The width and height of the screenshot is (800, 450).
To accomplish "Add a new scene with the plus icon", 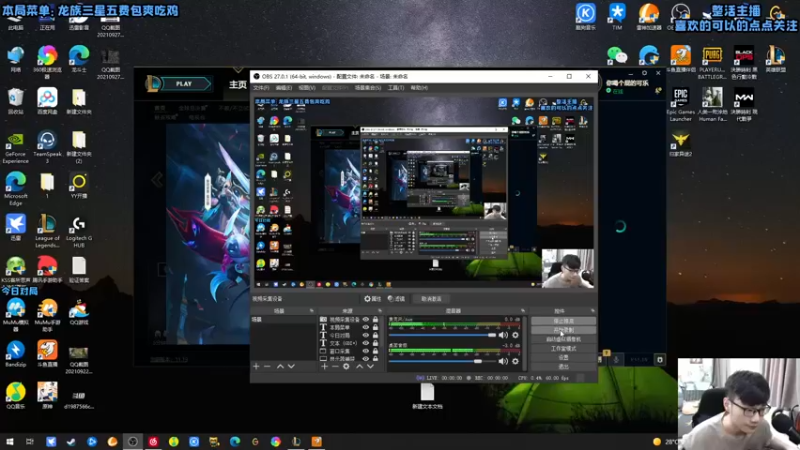I will point(256,366).
